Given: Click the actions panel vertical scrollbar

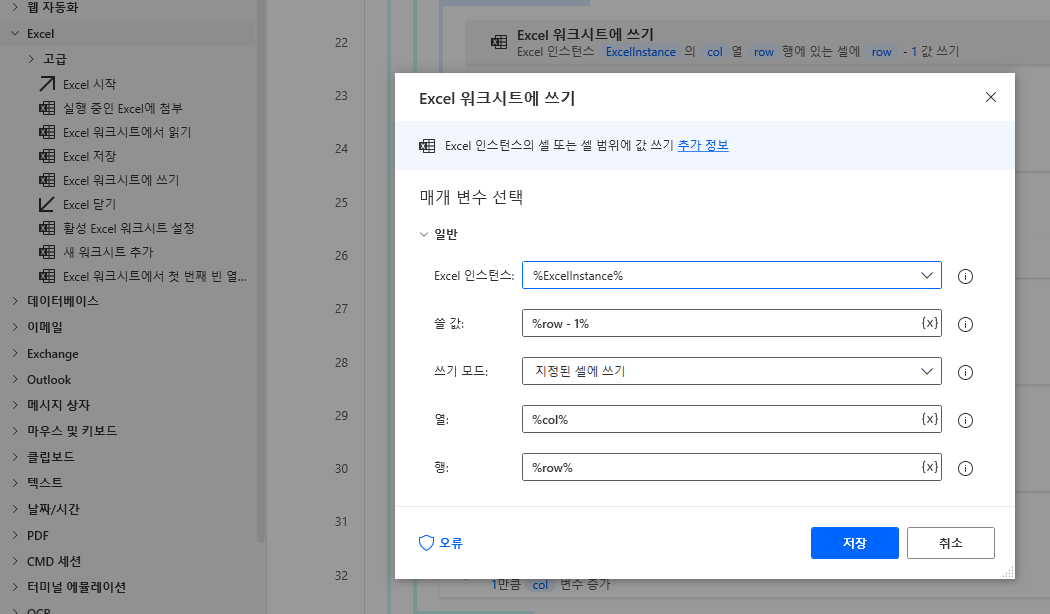Looking at the screenshot, I should click(261, 271).
